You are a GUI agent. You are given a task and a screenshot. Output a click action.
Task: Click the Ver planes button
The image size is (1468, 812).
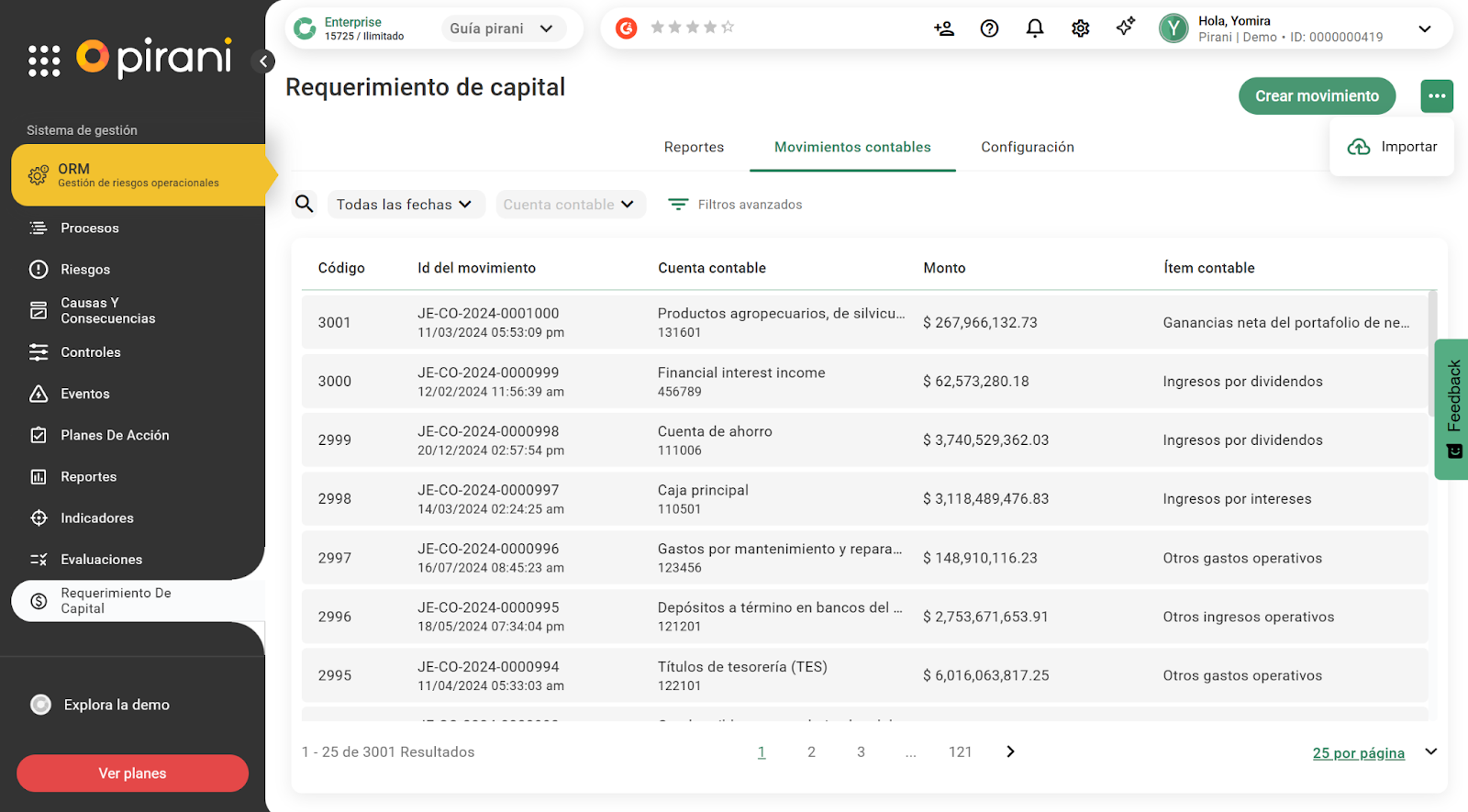132,773
